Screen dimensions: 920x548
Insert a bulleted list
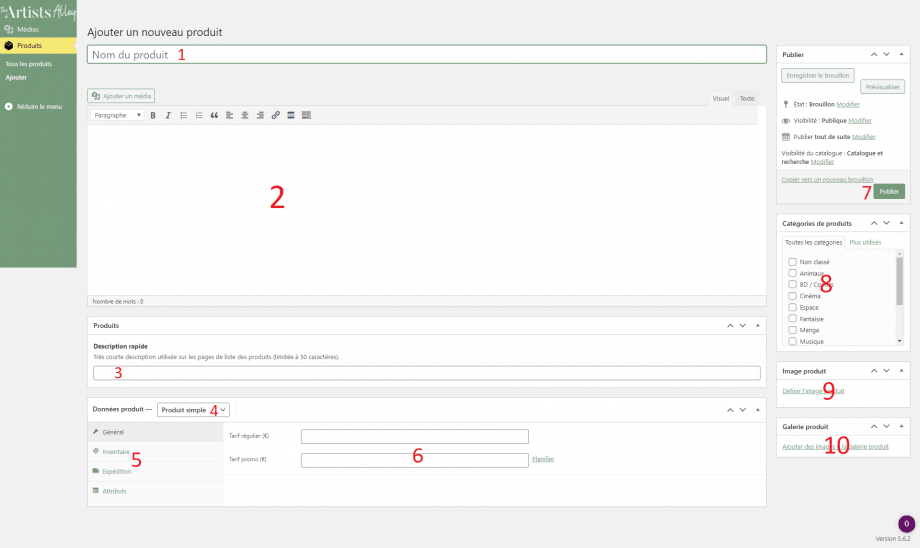tap(184, 116)
